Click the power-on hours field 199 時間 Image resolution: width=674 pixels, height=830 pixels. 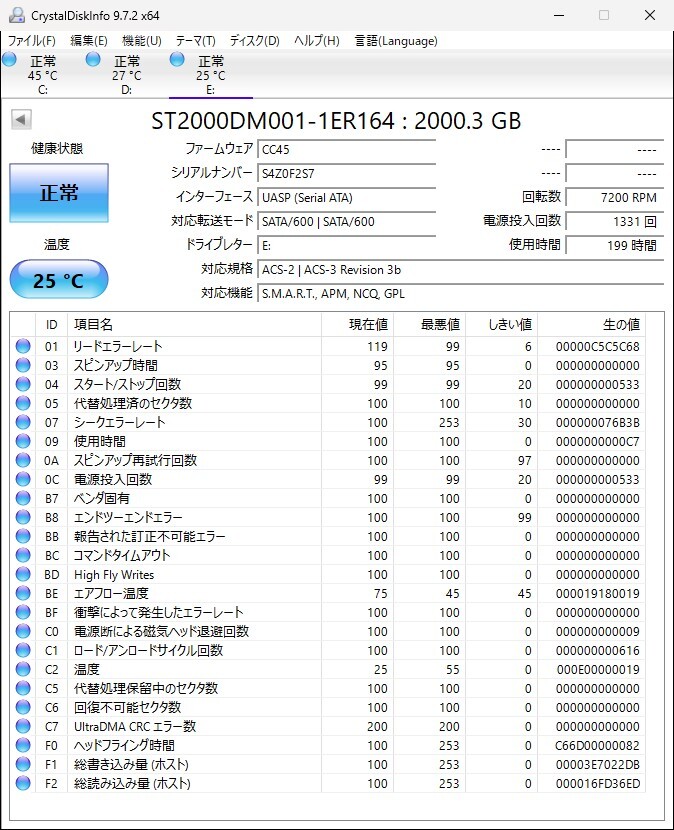tap(614, 246)
